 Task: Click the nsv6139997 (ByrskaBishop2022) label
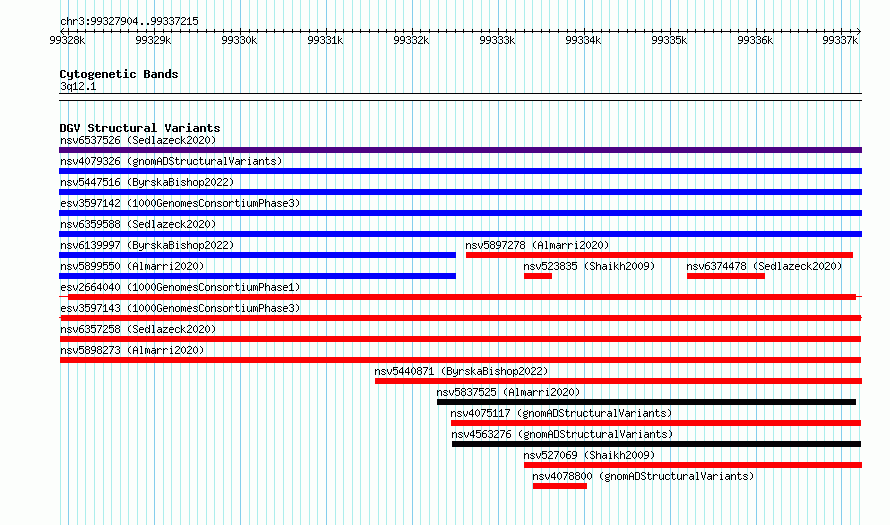click(x=147, y=245)
